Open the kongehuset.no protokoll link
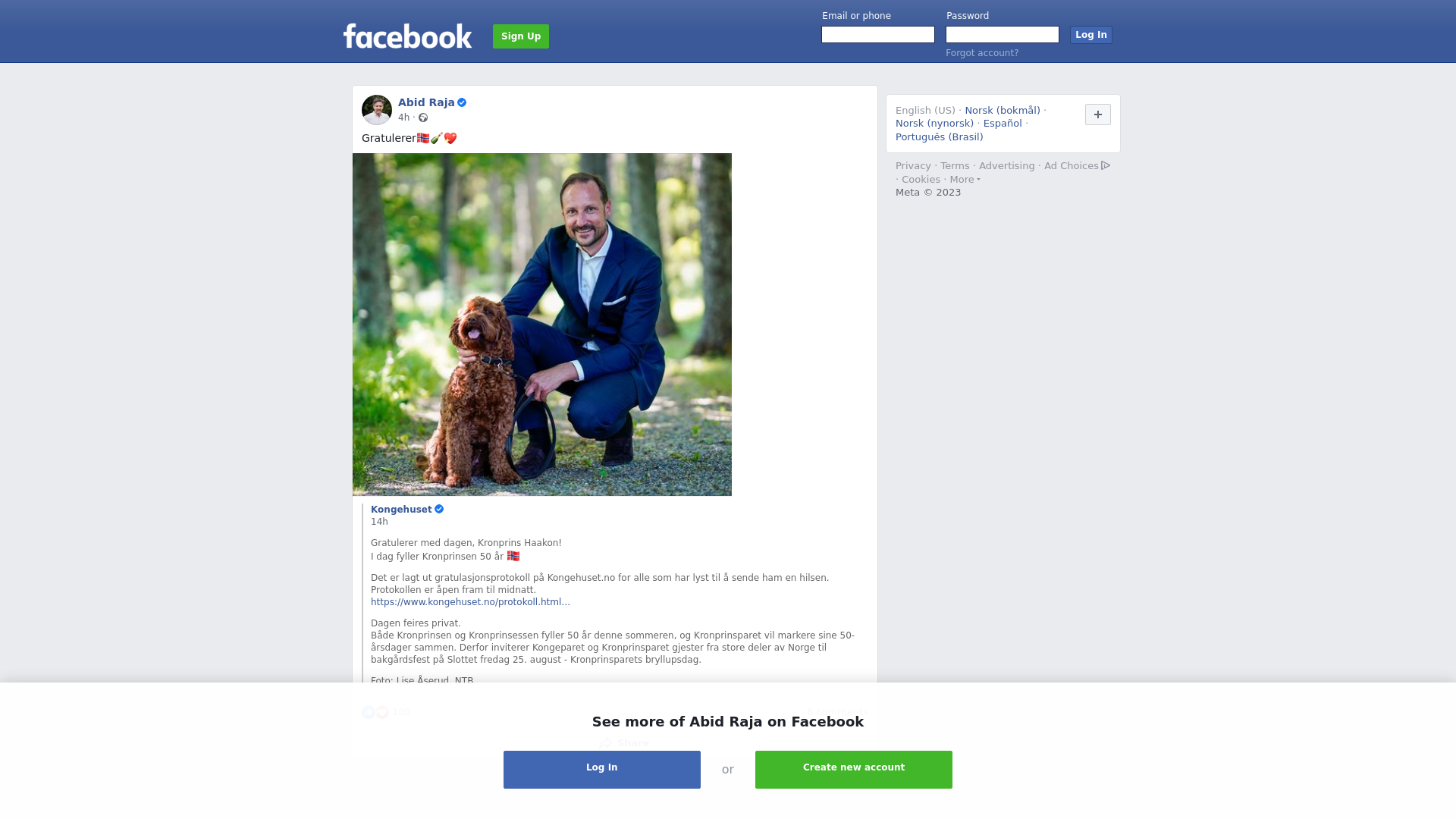 click(x=470, y=602)
